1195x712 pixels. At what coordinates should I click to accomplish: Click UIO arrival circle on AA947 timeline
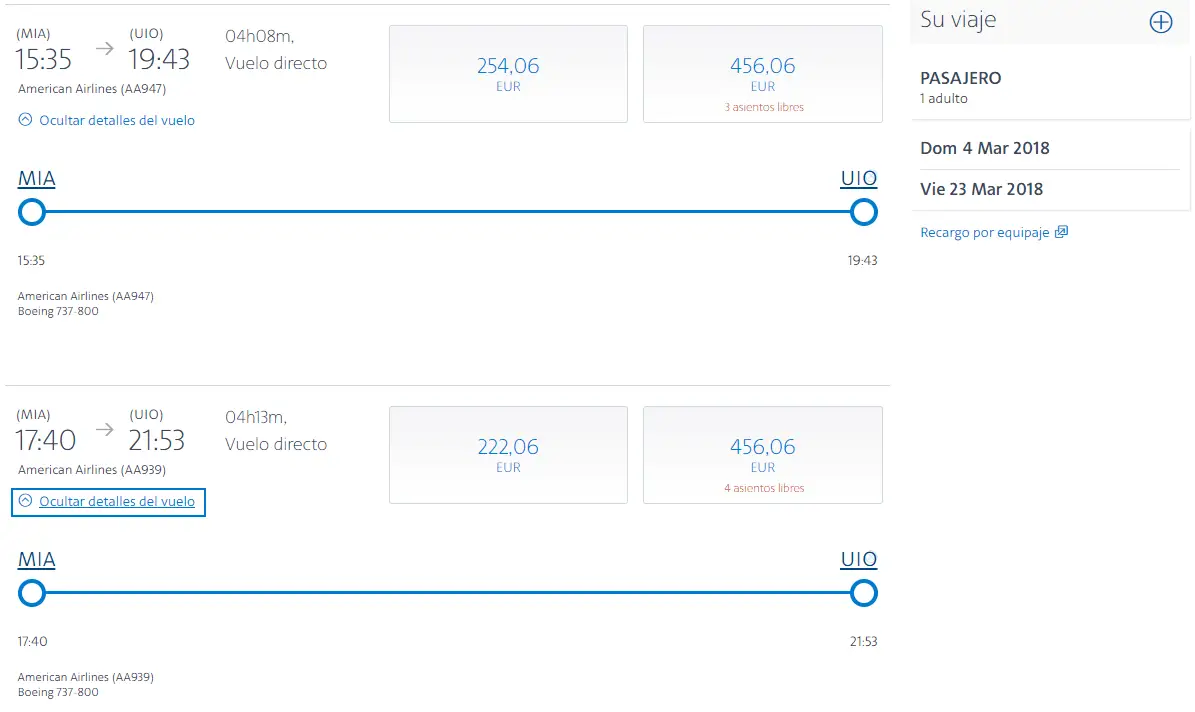(x=863, y=212)
